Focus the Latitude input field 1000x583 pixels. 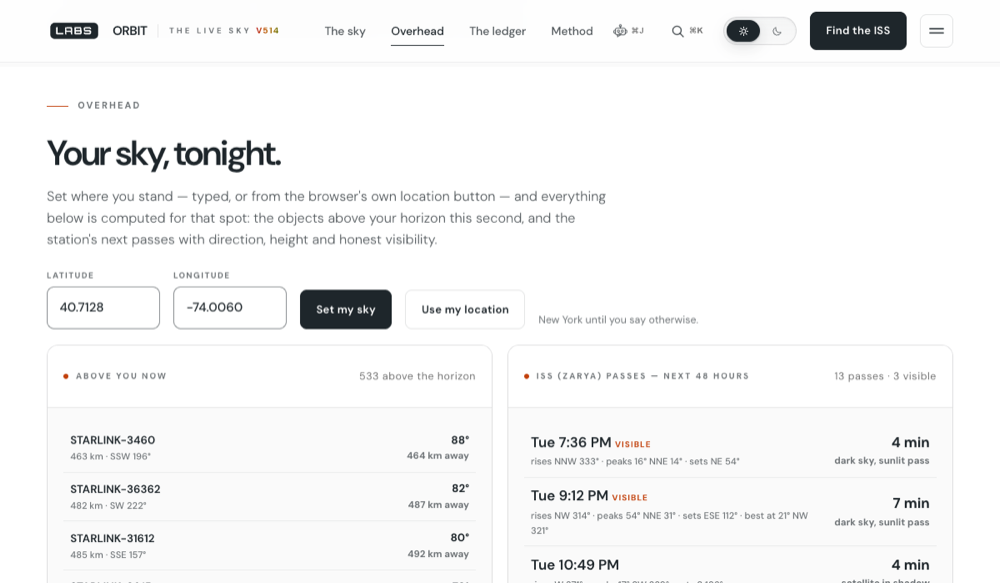pos(103,307)
